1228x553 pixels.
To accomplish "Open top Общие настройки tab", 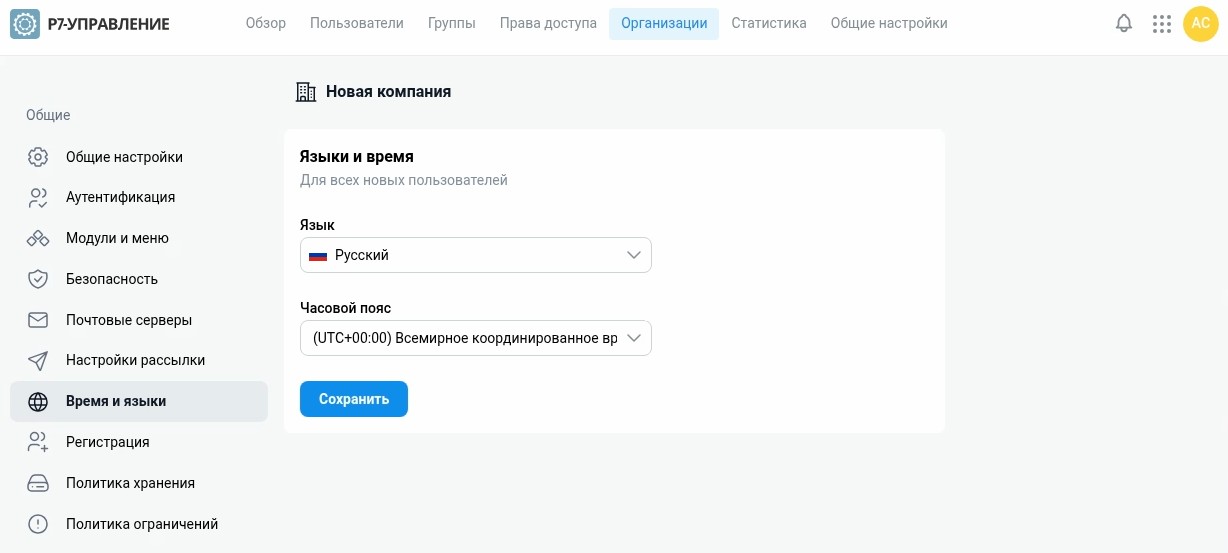I will tap(889, 23).
